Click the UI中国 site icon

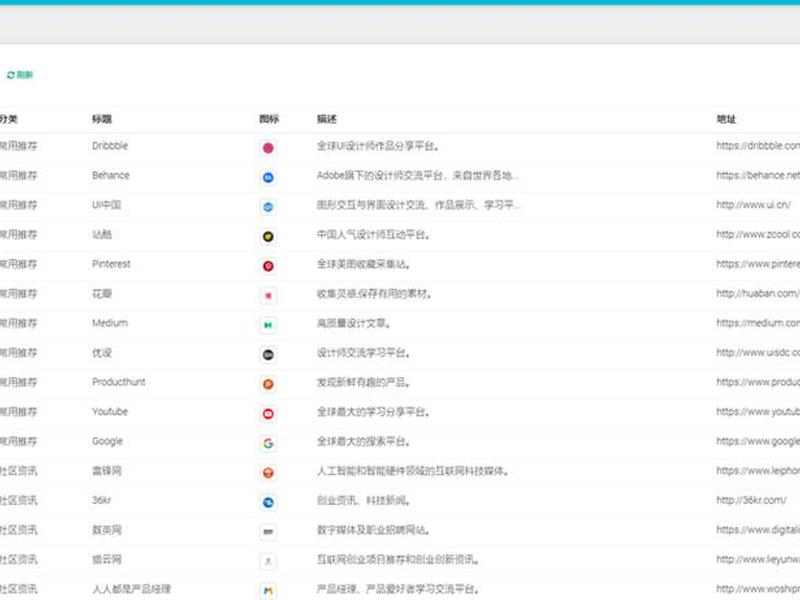tap(268, 207)
